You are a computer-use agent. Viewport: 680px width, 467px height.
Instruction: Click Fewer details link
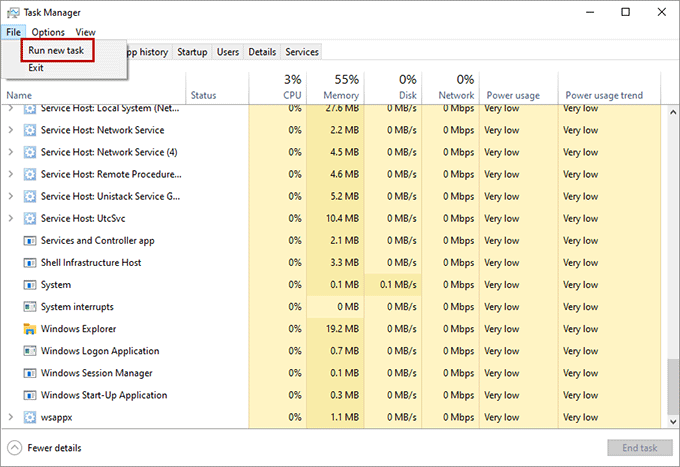tap(54, 448)
